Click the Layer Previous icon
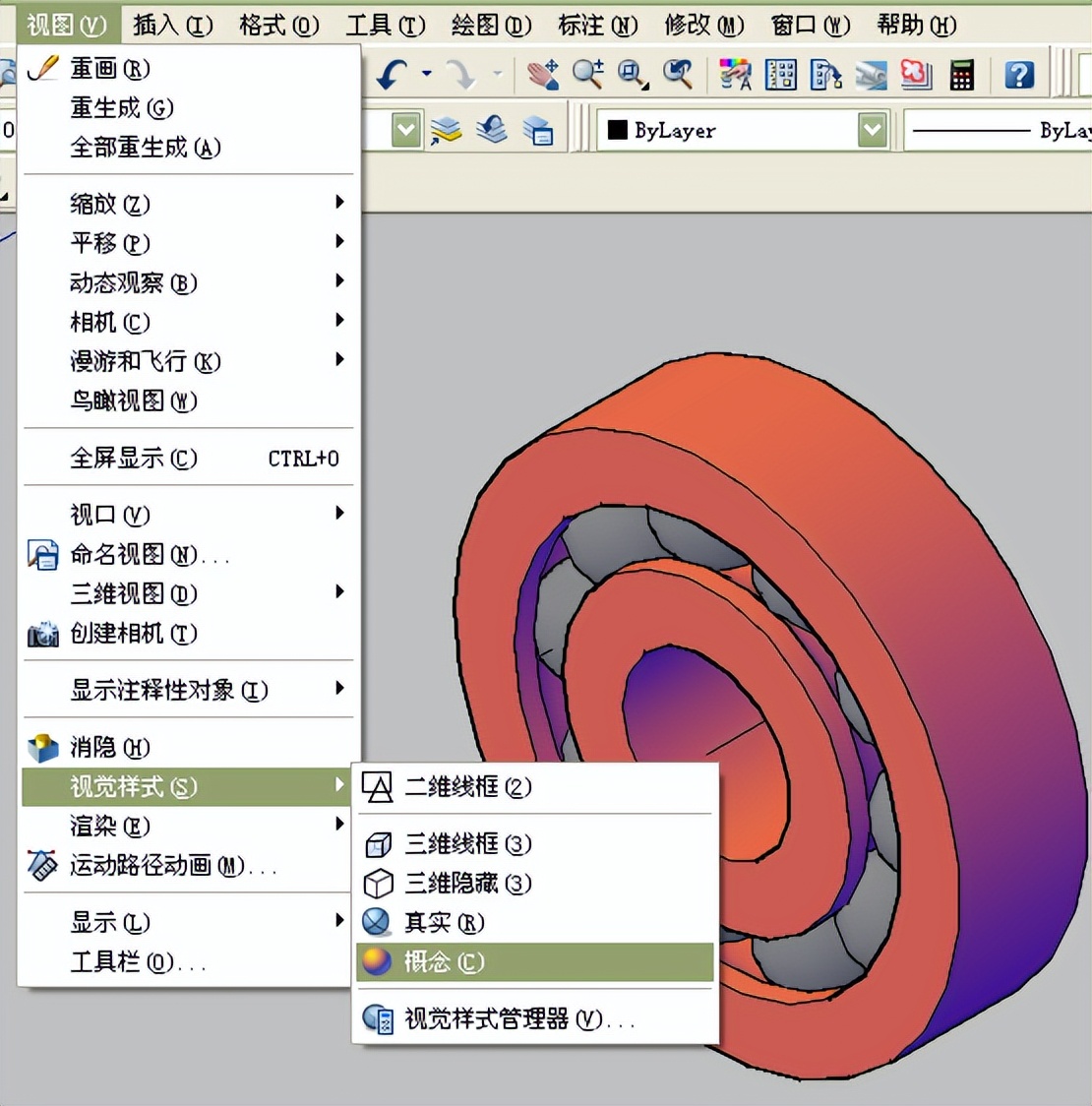Viewport: 1092px width, 1106px height. coord(492,130)
